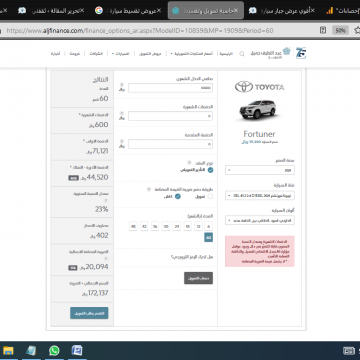Click the search magnifier icon in site header
The width and height of the screenshot is (360, 360).
coord(242,54)
